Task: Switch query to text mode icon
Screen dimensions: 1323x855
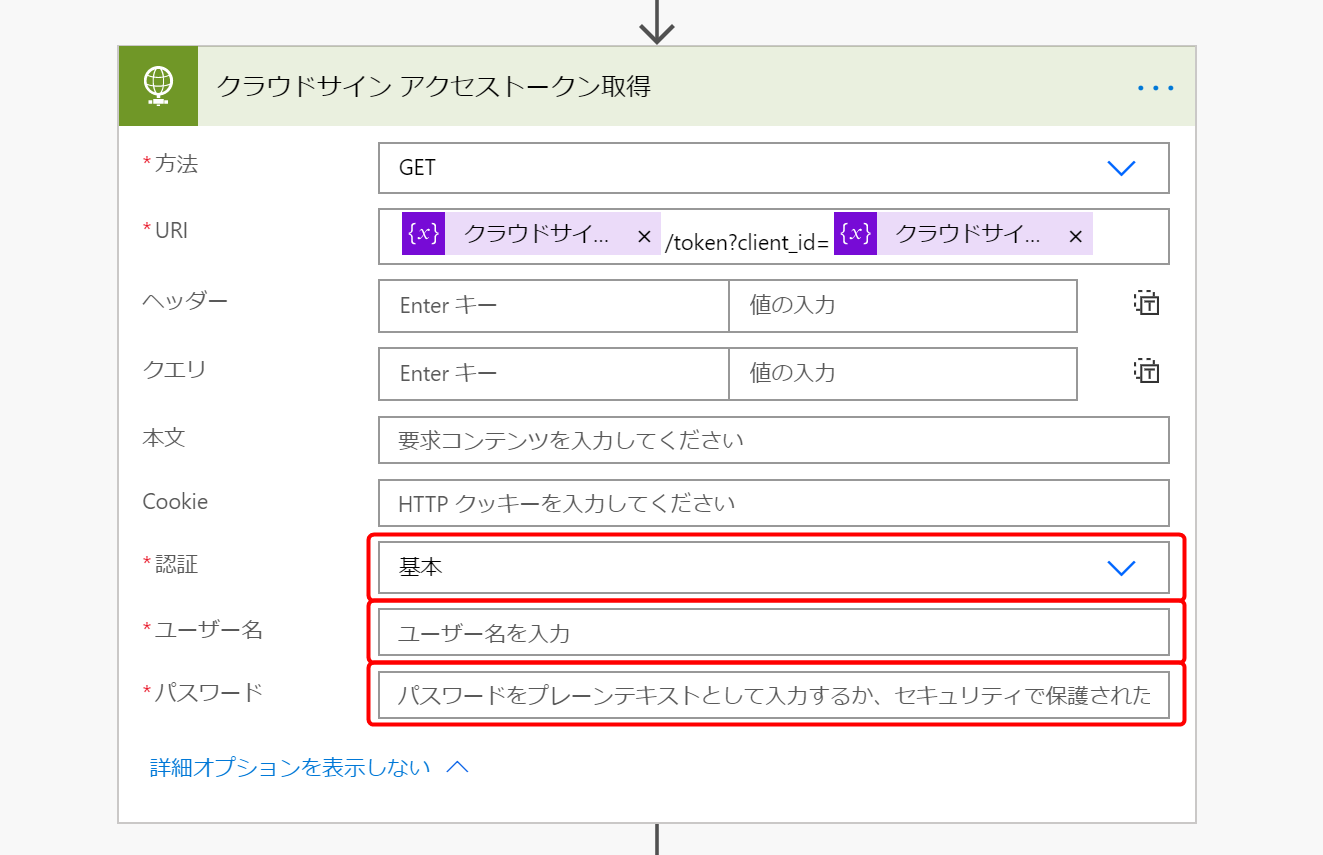Action: [x=1146, y=372]
